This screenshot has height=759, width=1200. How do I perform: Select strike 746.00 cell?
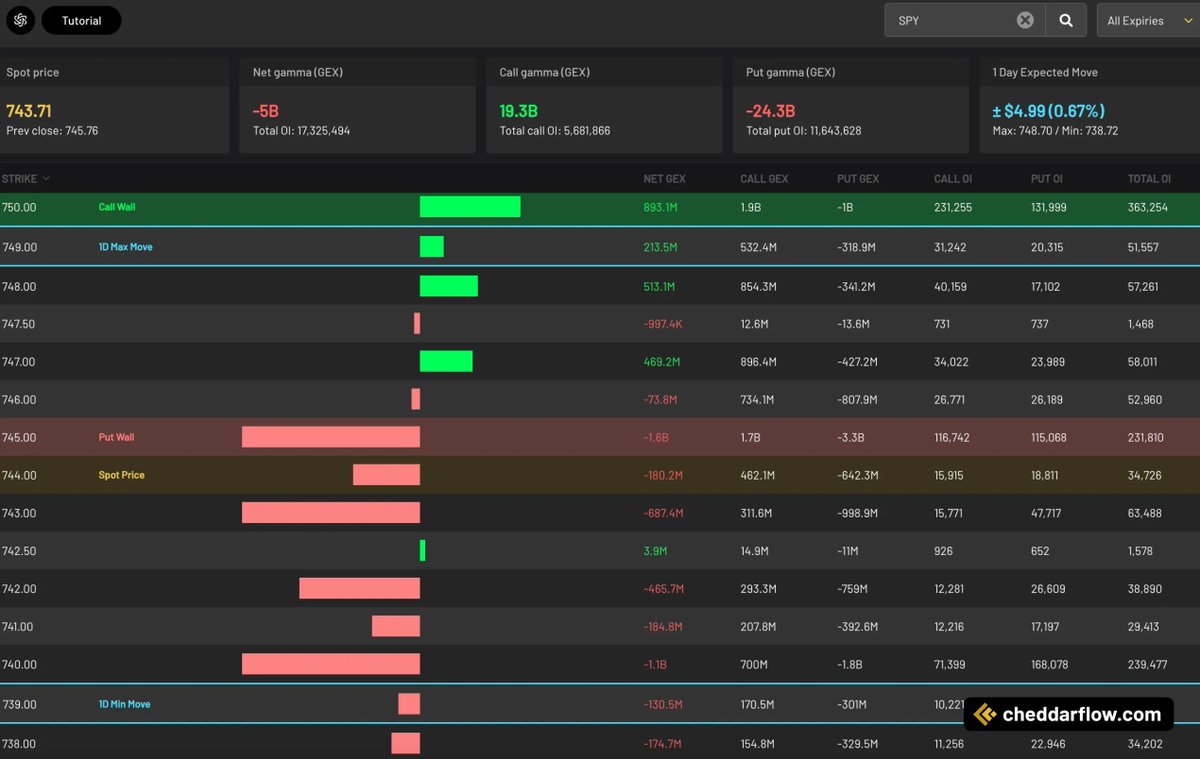[19, 399]
